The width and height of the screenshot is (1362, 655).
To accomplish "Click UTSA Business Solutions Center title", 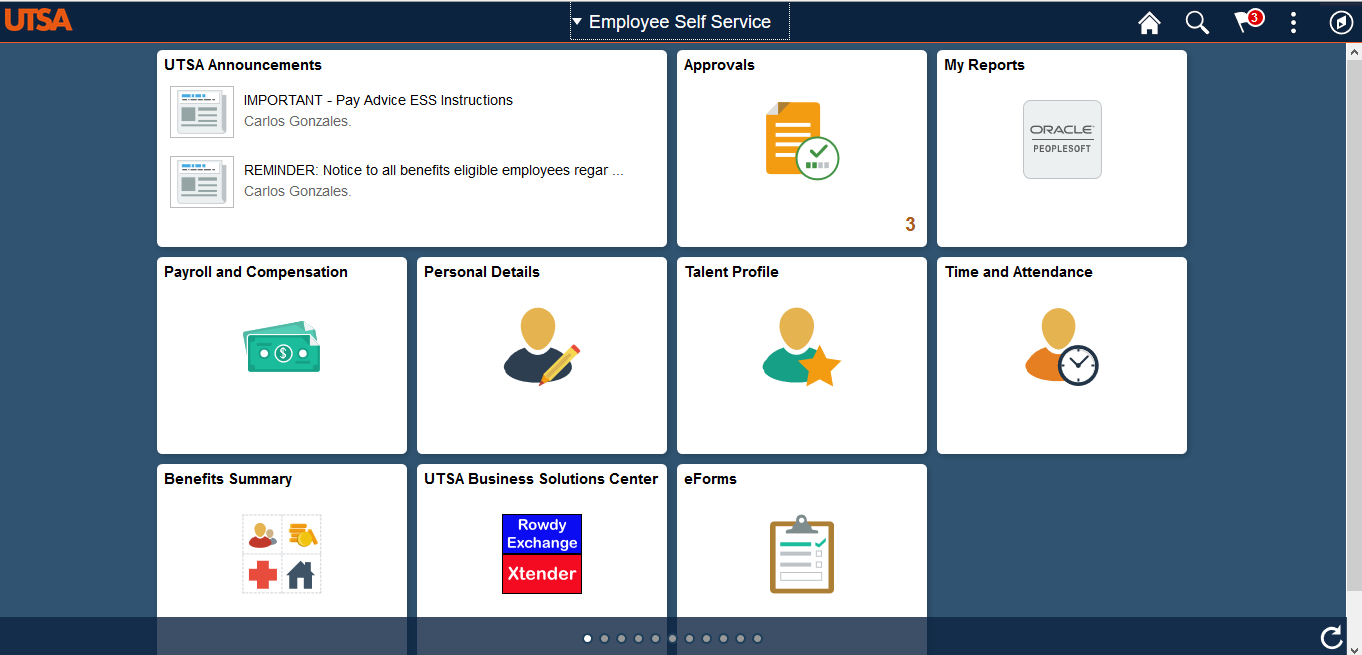I will click(x=541, y=479).
